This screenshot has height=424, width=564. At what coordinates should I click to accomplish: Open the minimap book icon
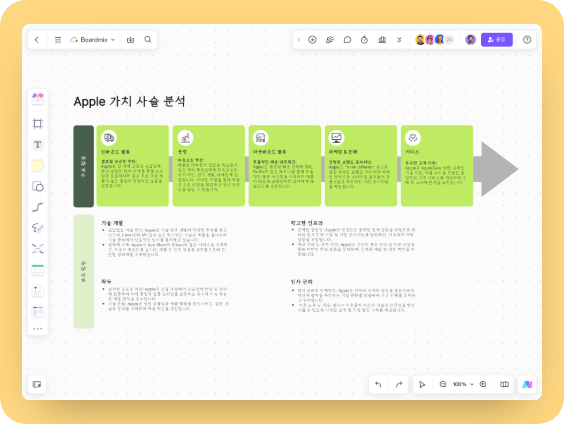(504, 384)
